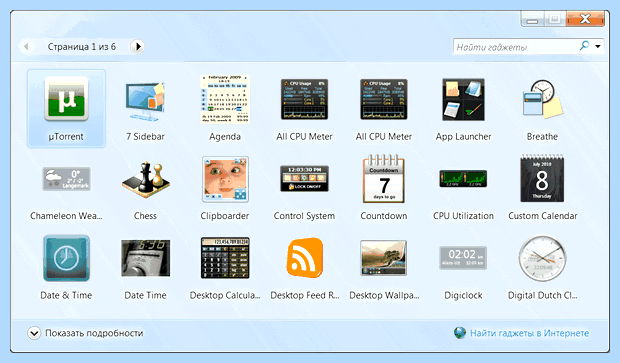This screenshot has height=363, width=620.
Task: Click the globe icon beside online gadgets link
Action: (460, 333)
